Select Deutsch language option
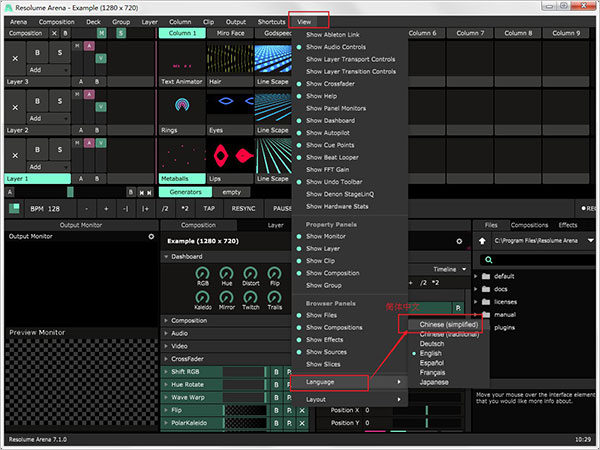This screenshot has height=450, width=600. pos(432,343)
